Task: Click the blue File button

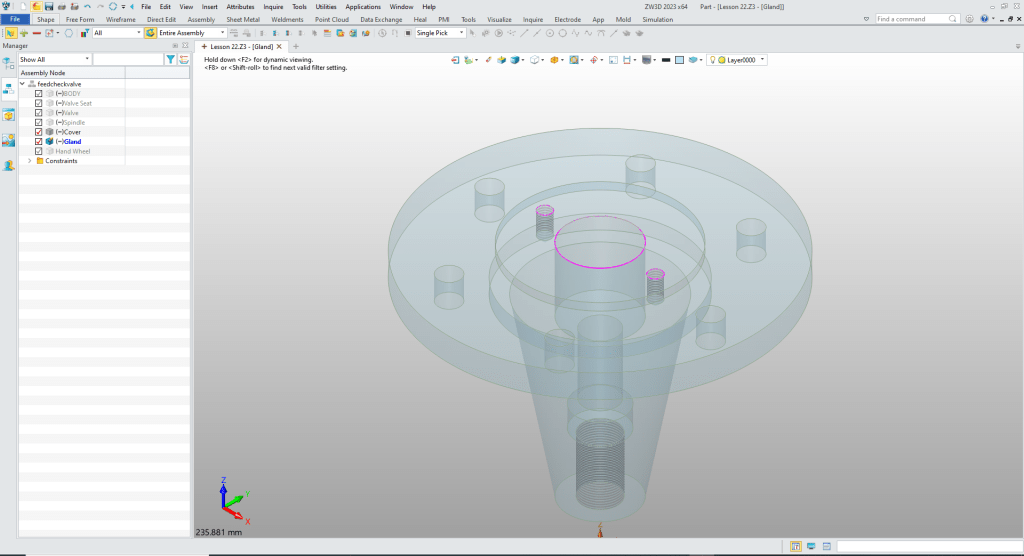Action: coord(16,19)
